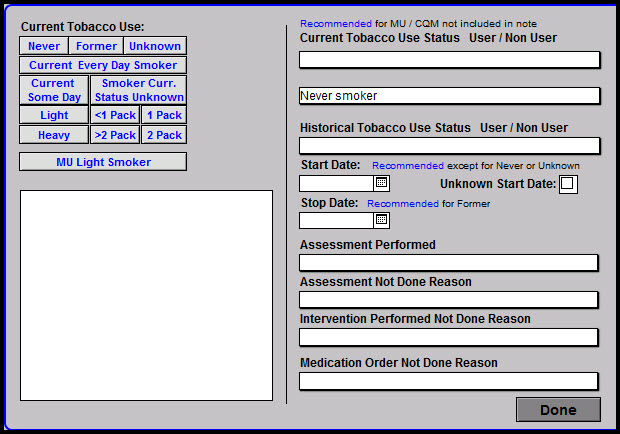Click the MU Light Smoker button
Image resolution: width=620 pixels, height=434 pixels.
(103, 162)
